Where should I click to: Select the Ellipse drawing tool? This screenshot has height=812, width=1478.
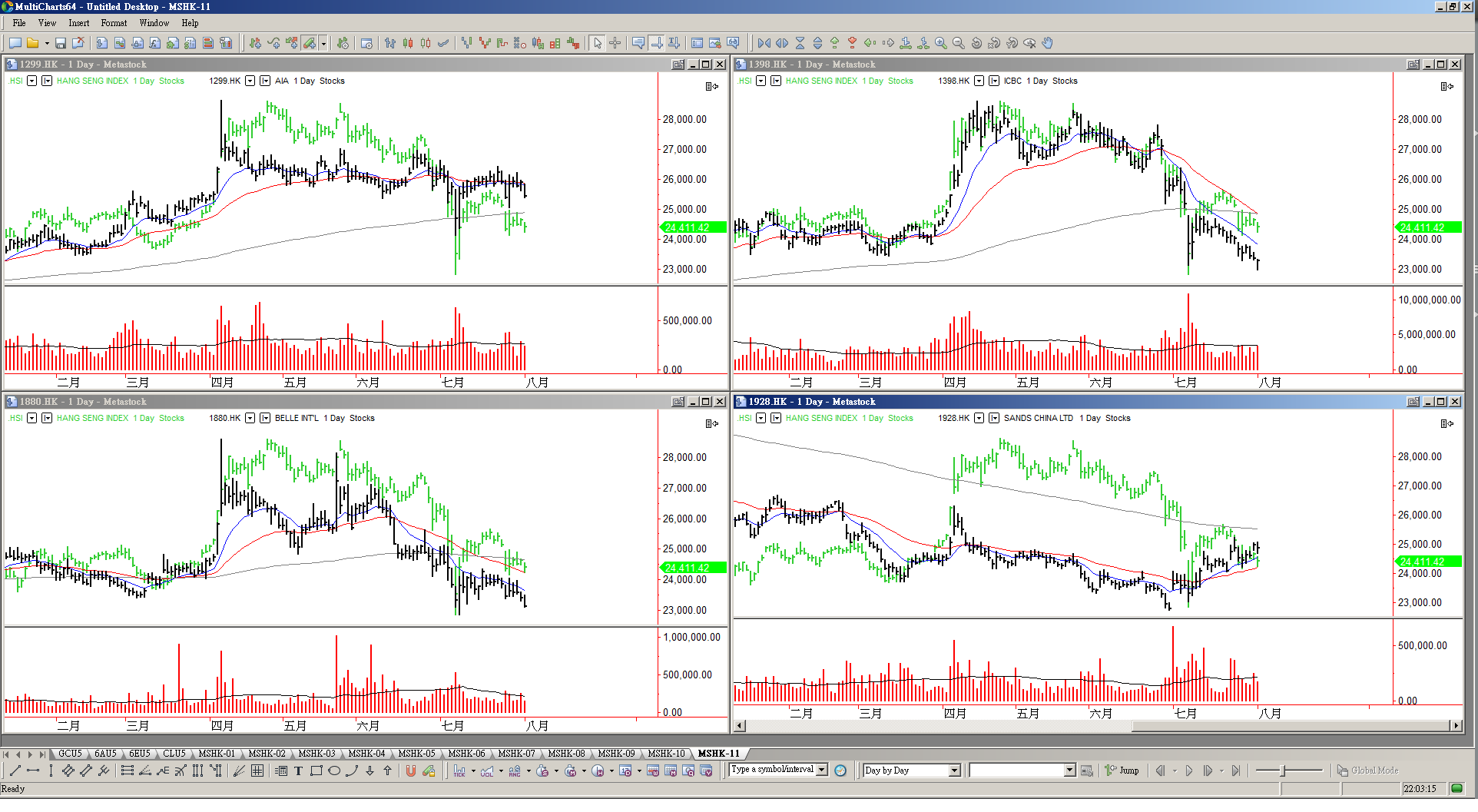pyautogui.click(x=334, y=771)
